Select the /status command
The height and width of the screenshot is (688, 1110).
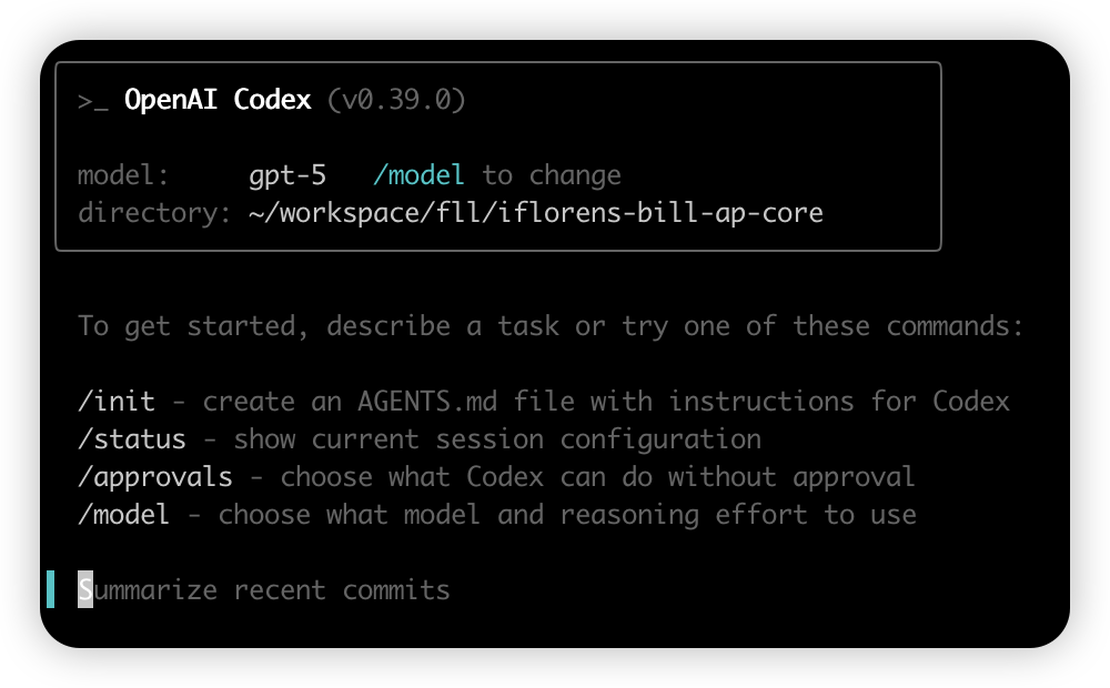(x=131, y=439)
